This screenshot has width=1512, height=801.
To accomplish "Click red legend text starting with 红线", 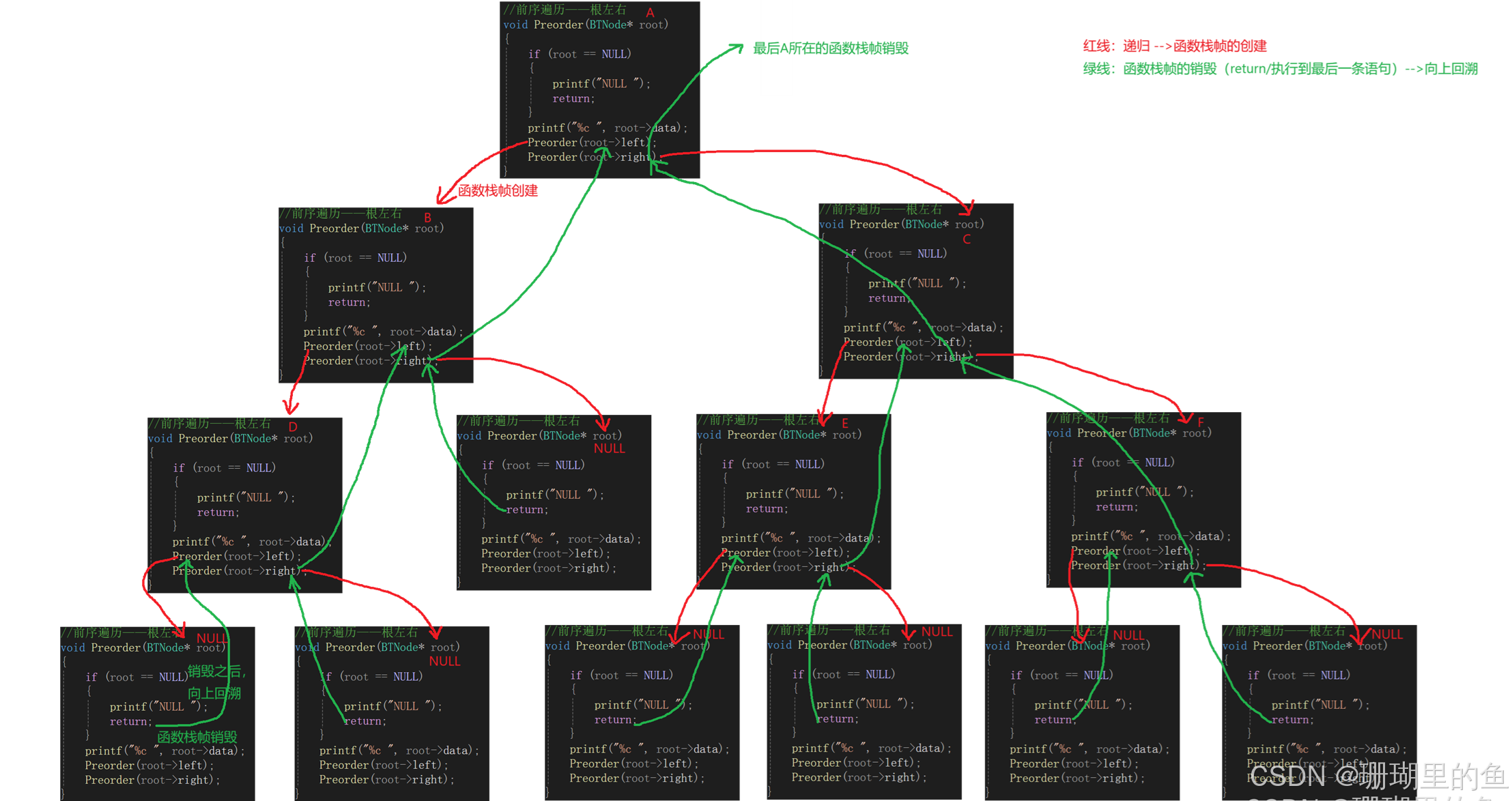I will click(1174, 46).
